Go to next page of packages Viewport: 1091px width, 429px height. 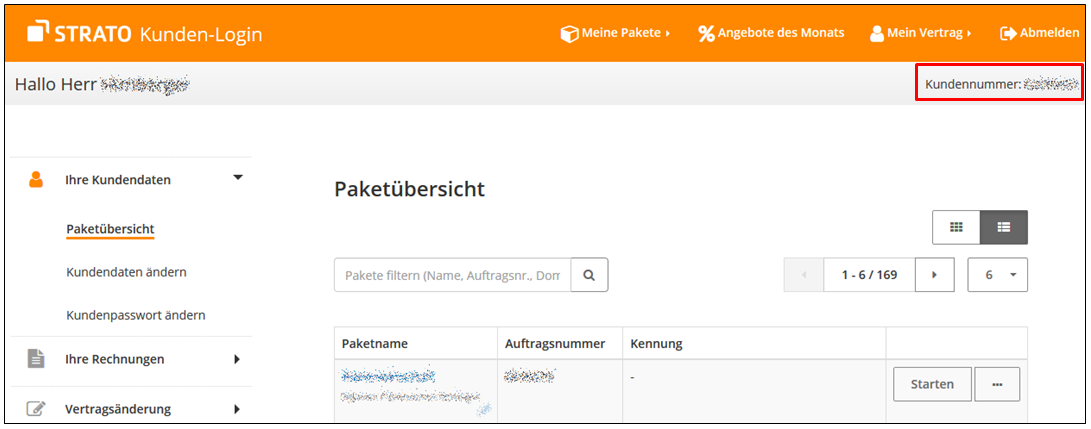coord(935,275)
